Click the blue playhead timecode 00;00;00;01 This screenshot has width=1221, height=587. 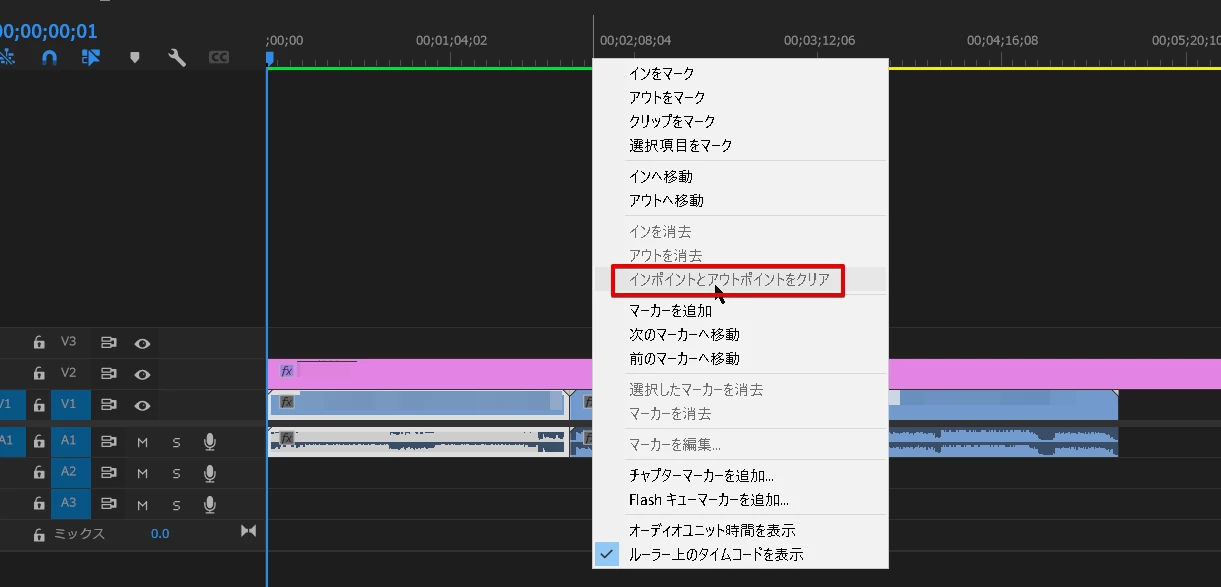48,31
